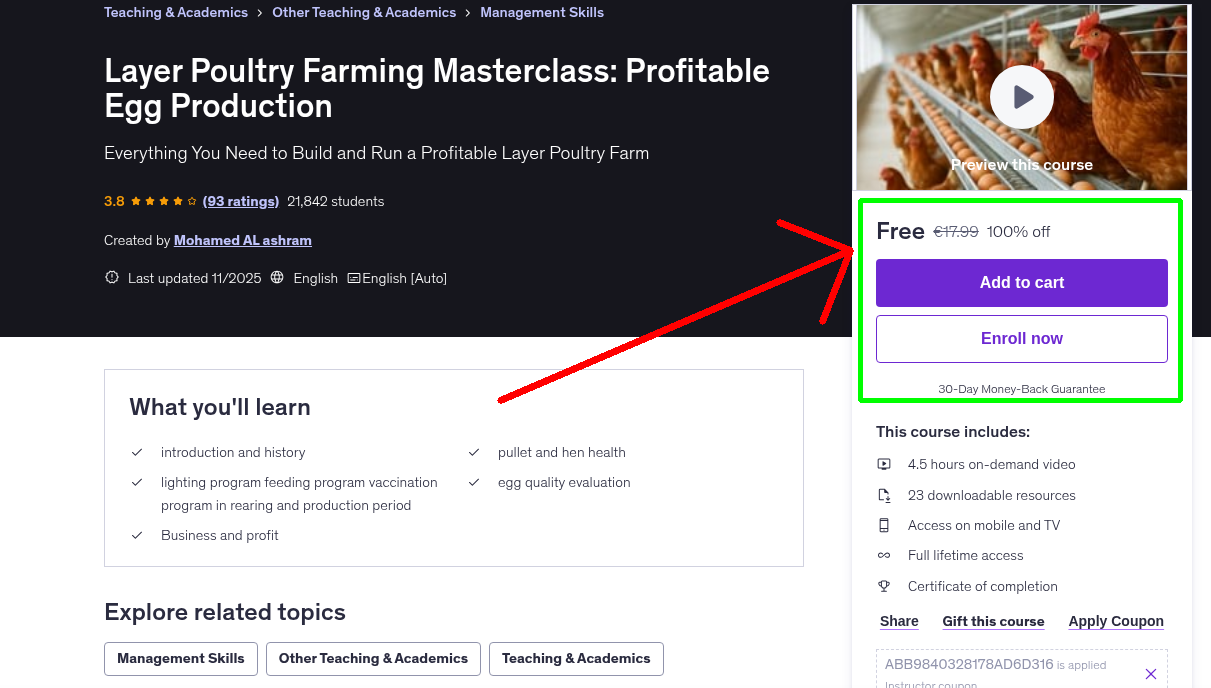Click the on-demand video icon
The image size is (1211, 688).
tap(884, 464)
